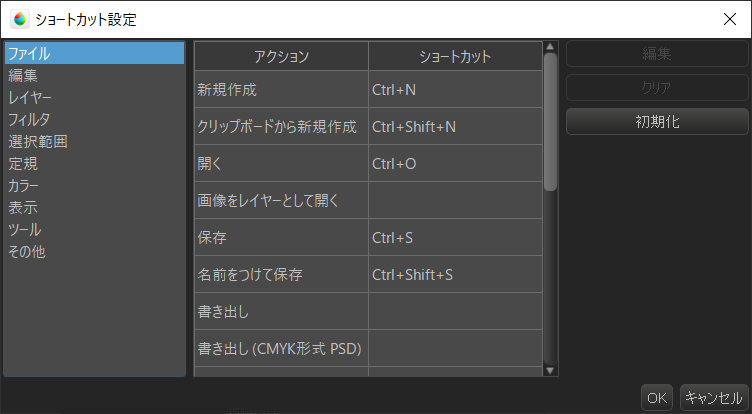The height and width of the screenshot is (414, 752).
Task: Select クリップボードから新規作成 action
Action: [x=281, y=126]
